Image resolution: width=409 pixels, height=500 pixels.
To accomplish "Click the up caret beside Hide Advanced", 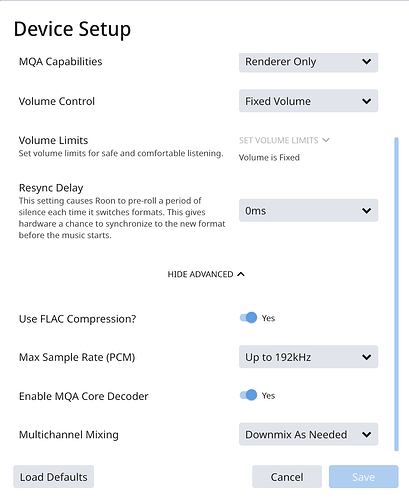I will [x=241, y=274].
